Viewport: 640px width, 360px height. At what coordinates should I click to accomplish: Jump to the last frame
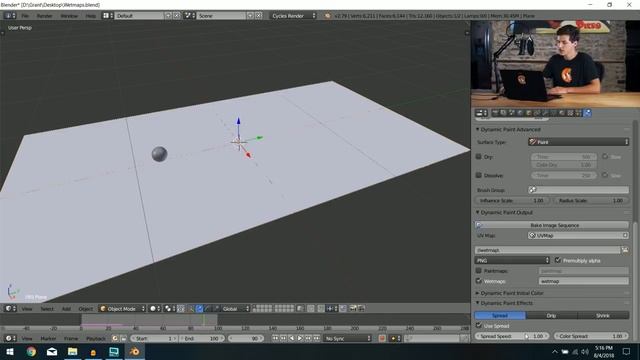pyautogui.click(x=316, y=338)
